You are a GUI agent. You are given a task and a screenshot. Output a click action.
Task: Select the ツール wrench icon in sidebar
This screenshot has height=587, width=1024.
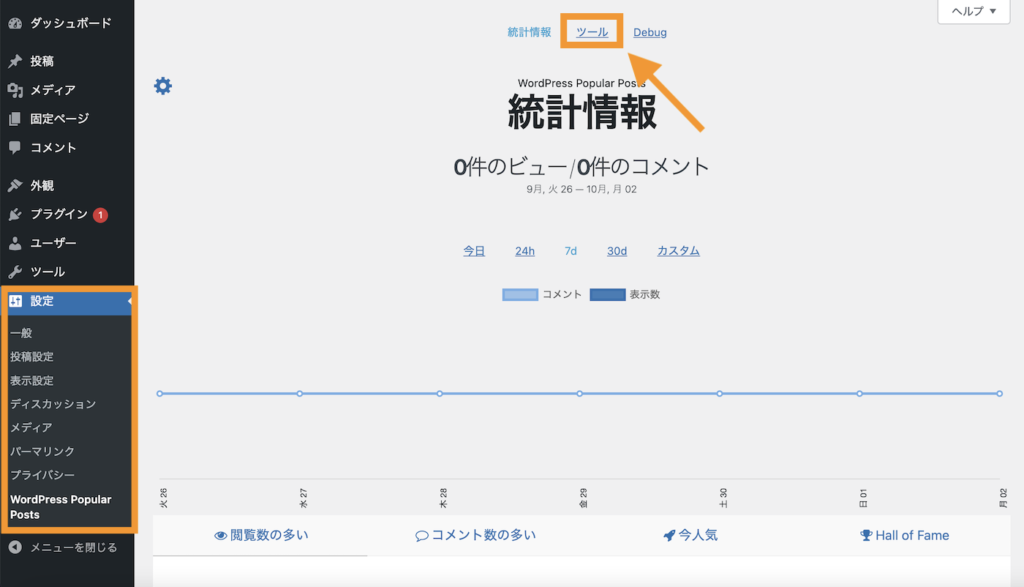tap(16, 270)
